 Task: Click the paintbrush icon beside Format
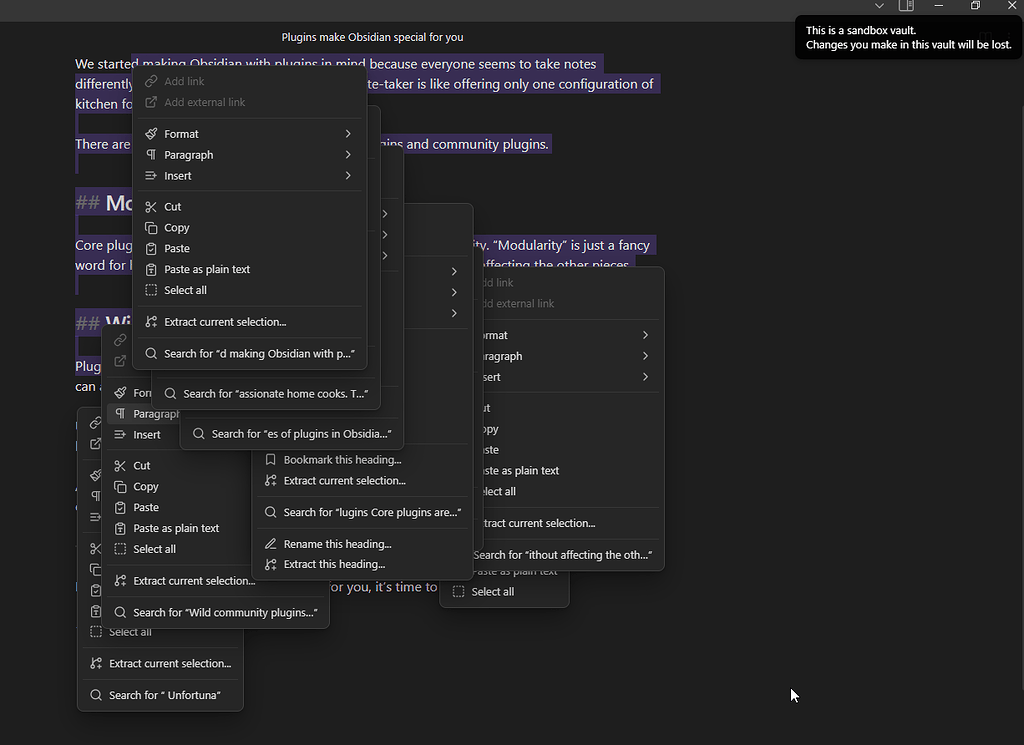coord(151,133)
